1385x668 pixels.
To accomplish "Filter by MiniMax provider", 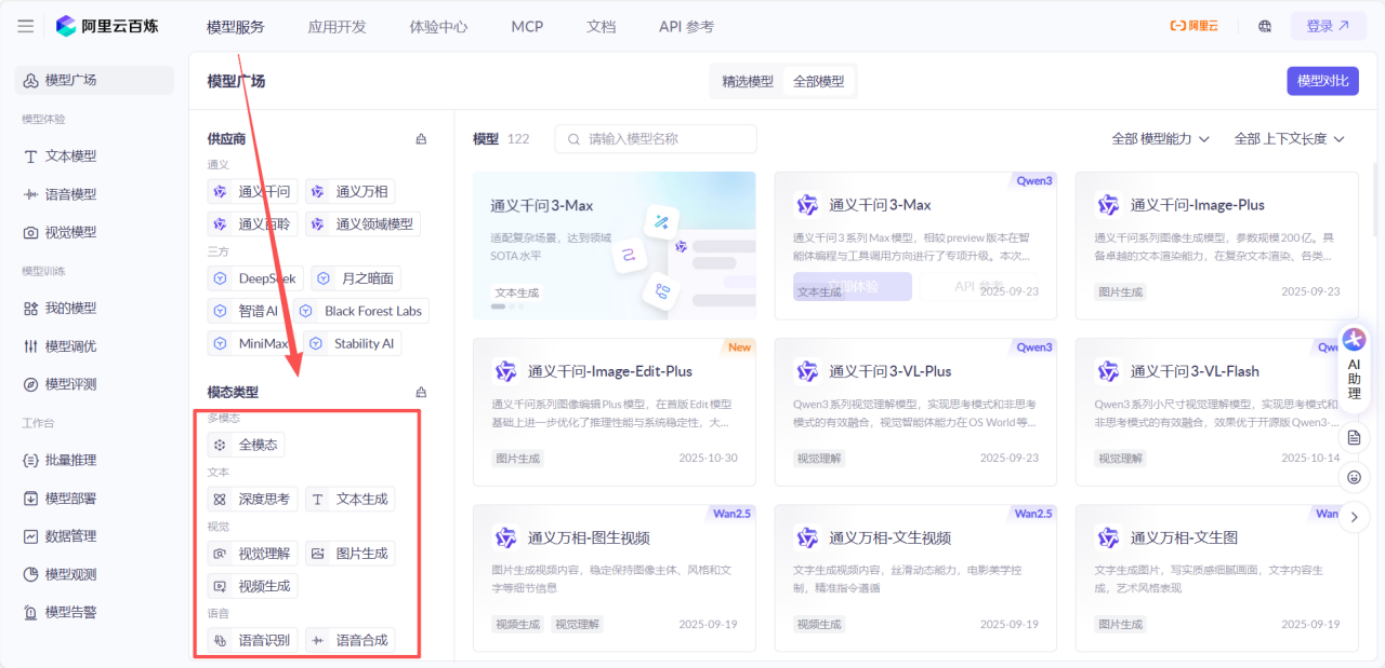I will 251,343.
